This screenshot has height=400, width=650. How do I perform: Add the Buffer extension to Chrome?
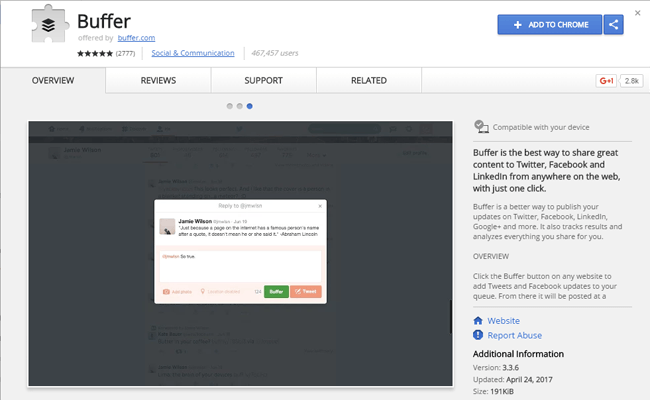pyautogui.click(x=550, y=24)
